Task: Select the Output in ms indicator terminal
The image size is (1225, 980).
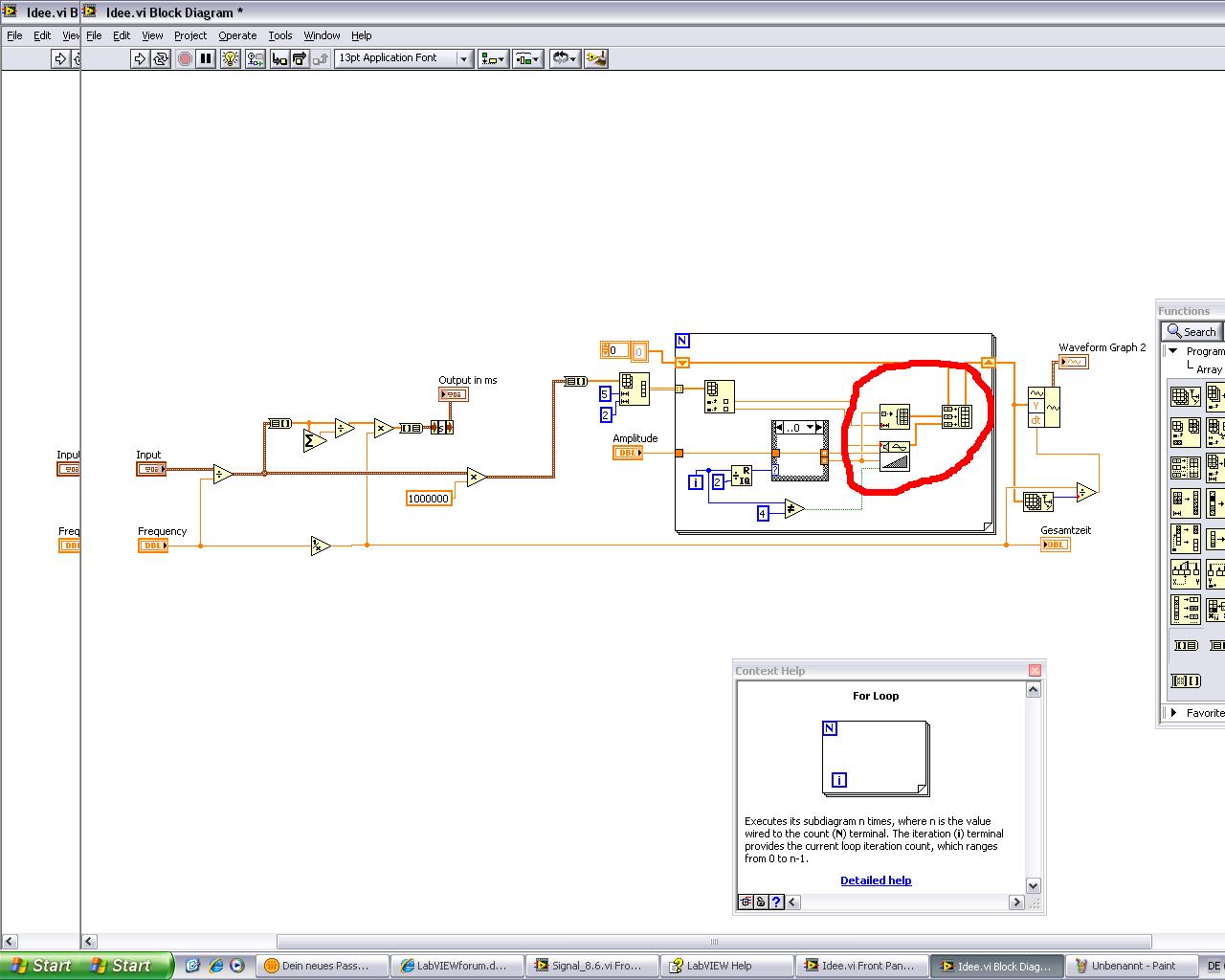Action: point(453,394)
